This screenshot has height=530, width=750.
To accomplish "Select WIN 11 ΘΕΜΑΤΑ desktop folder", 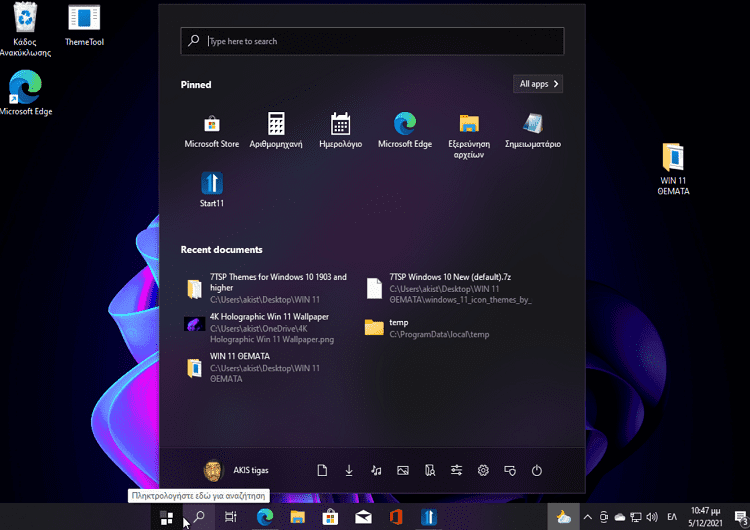I will tap(673, 169).
